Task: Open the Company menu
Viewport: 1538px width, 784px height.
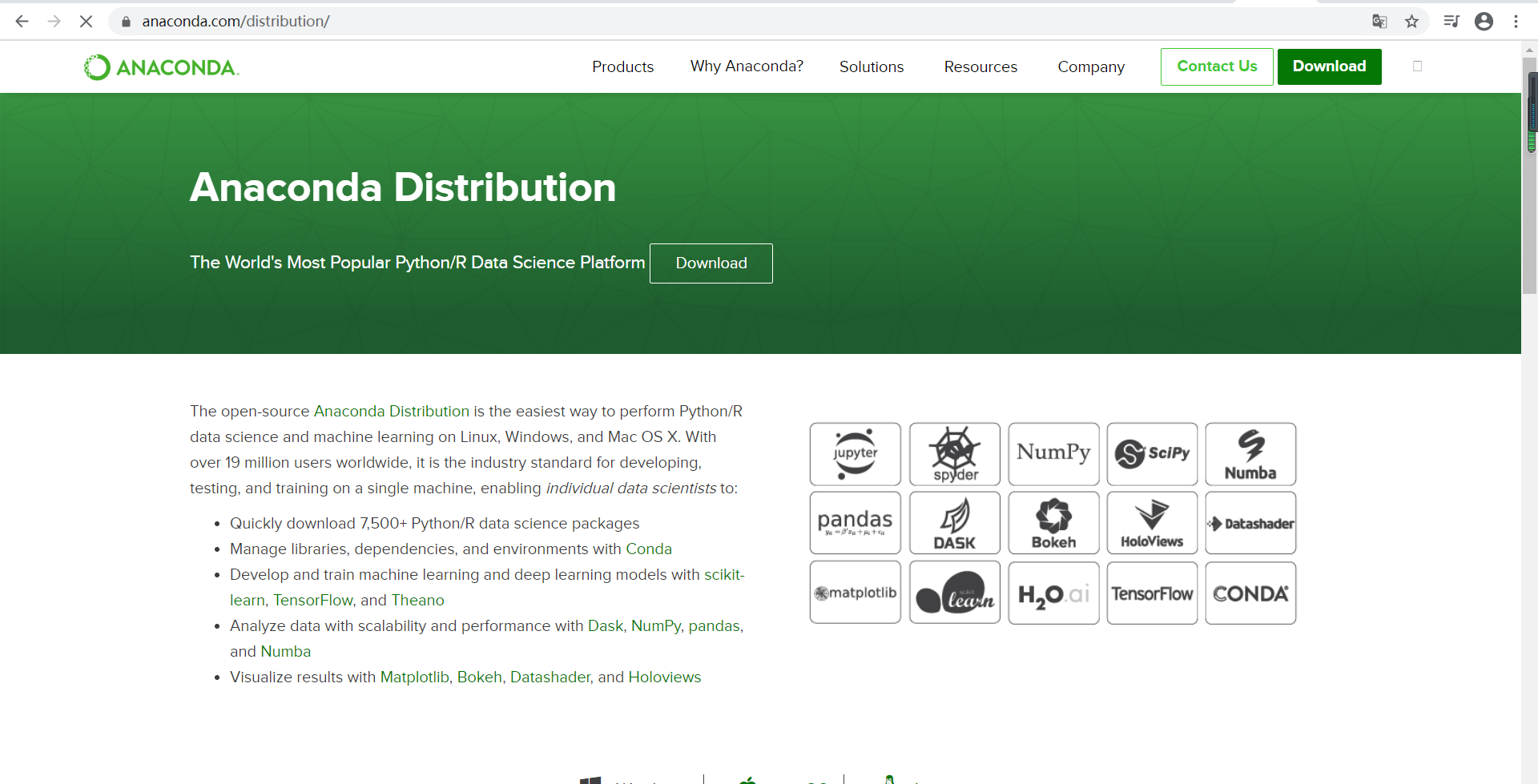Action: click(x=1091, y=66)
